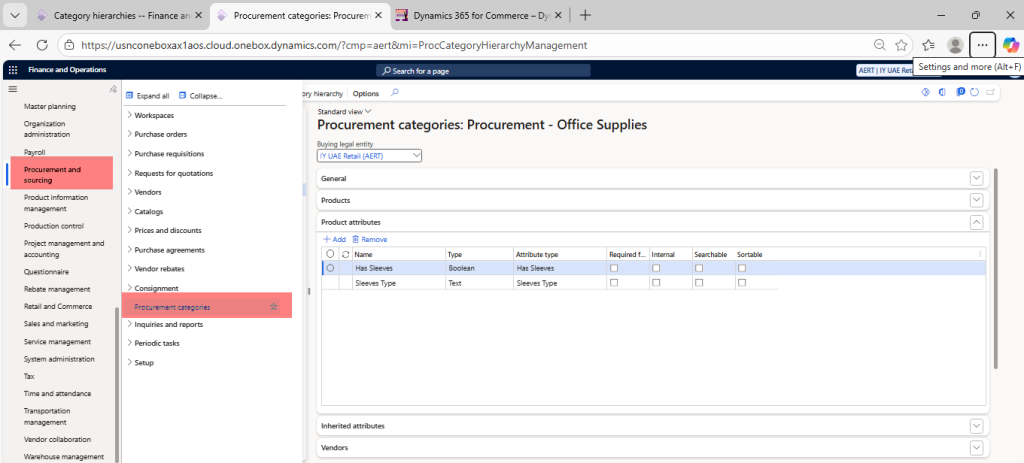1024x463 pixels.
Task: Collapse the navigation pane hamburger icon
Action: coord(13,90)
